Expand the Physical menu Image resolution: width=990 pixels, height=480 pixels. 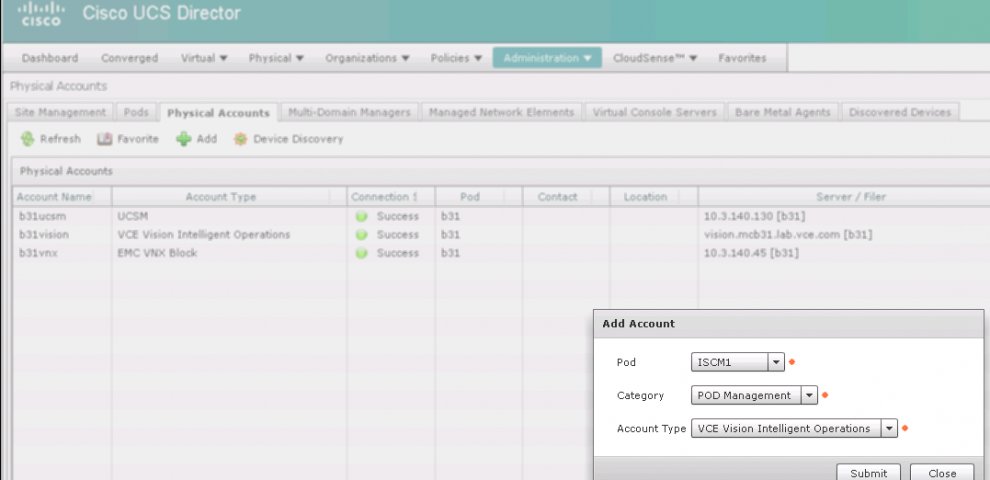[x=276, y=58]
